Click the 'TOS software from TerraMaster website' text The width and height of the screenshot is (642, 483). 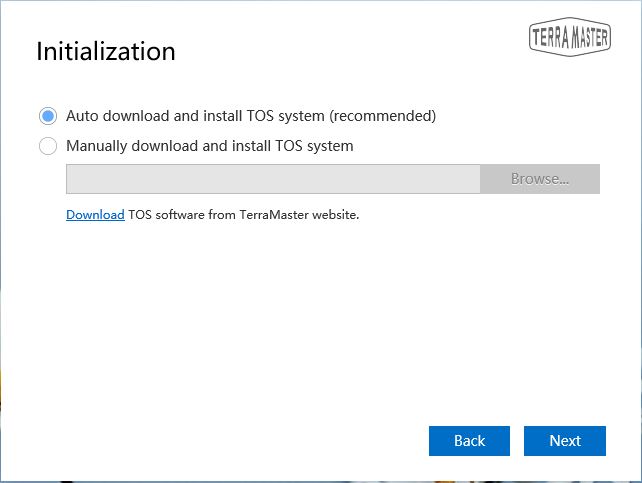click(x=243, y=215)
